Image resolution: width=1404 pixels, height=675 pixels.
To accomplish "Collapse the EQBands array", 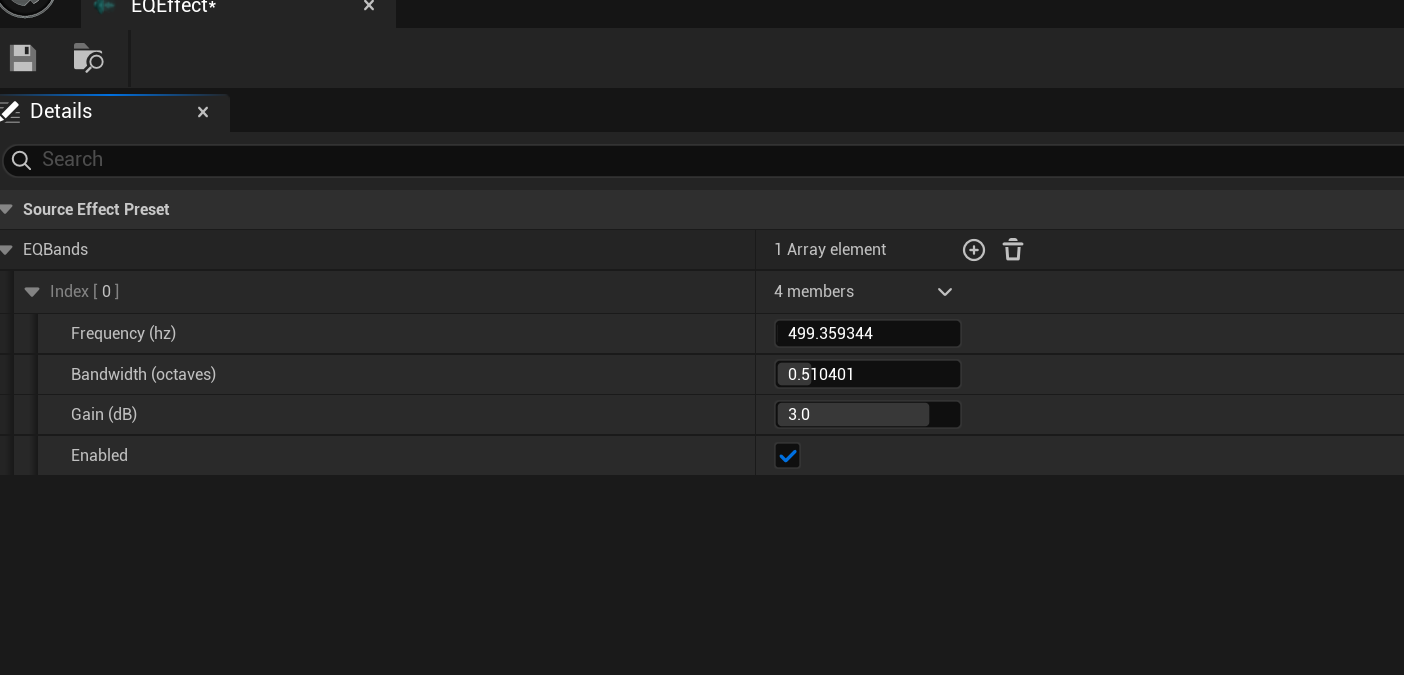I will click(7, 250).
